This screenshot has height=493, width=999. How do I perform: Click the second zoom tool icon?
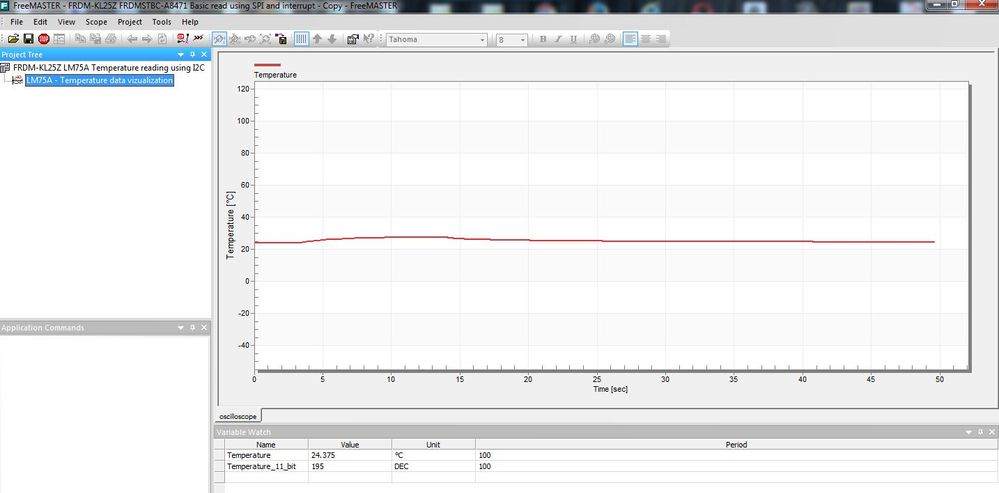(x=234, y=39)
